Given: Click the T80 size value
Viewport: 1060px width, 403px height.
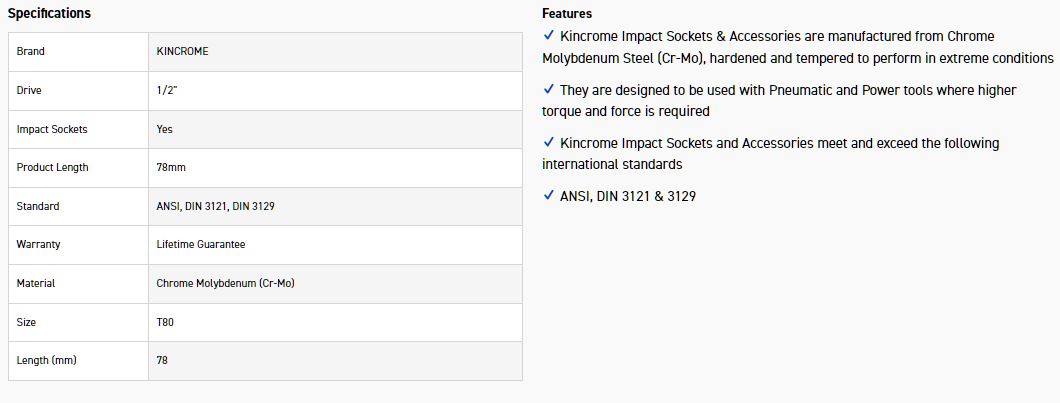Looking at the screenshot, I should click(165, 322).
